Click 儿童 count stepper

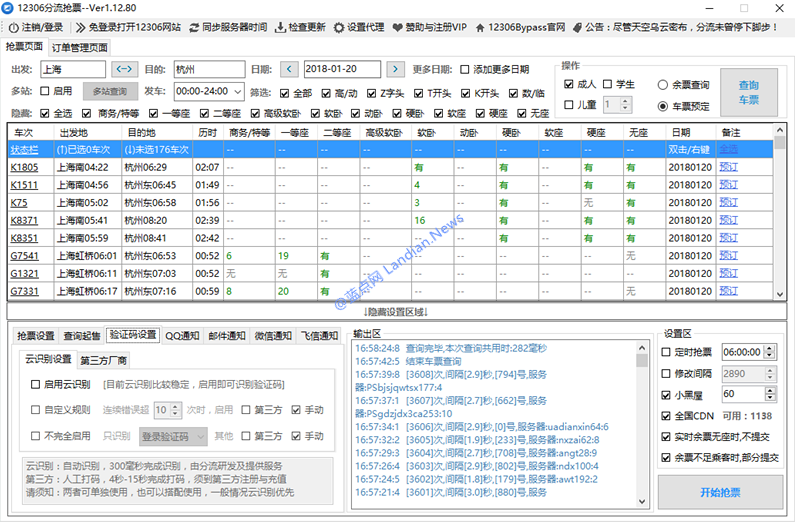(x=625, y=104)
